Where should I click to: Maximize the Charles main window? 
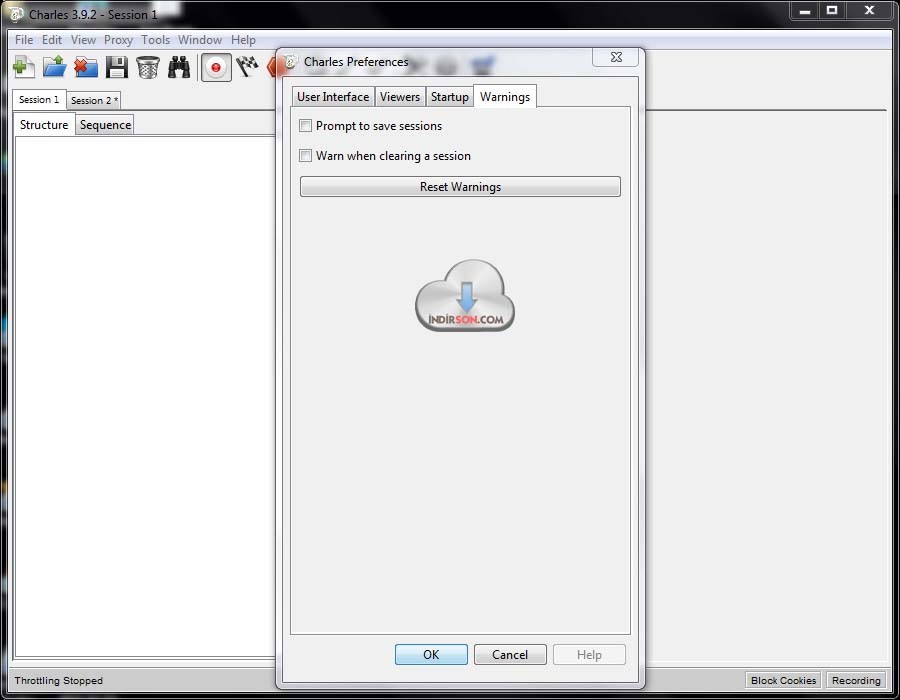tap(832, 11)
